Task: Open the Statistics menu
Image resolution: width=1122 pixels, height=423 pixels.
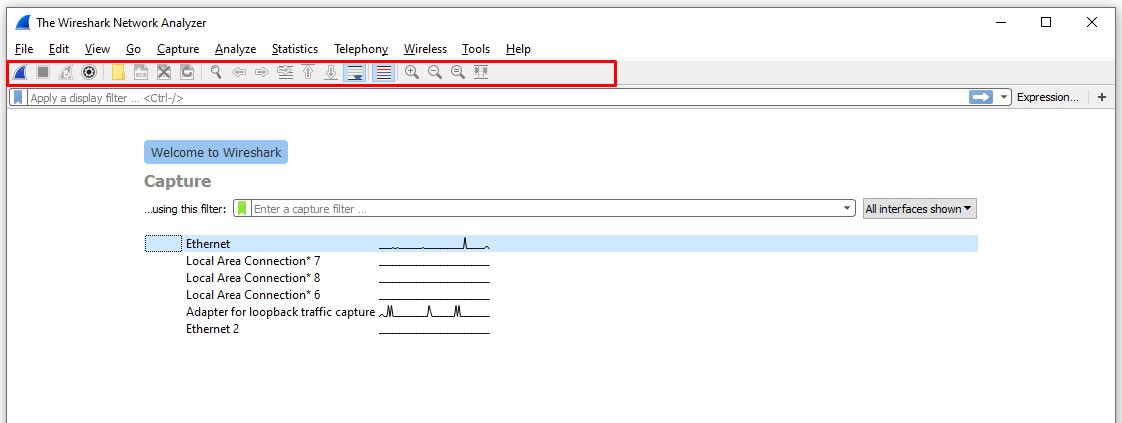Action: [x=295, y=49]
